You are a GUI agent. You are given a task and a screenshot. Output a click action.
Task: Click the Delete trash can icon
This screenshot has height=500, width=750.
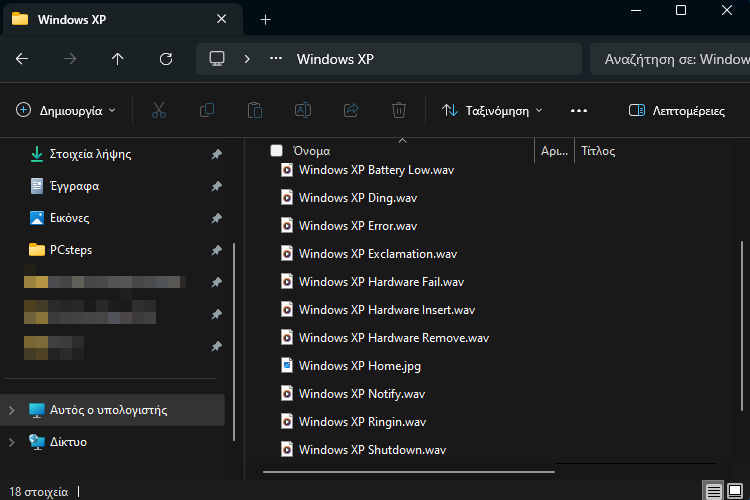point(399,111)
